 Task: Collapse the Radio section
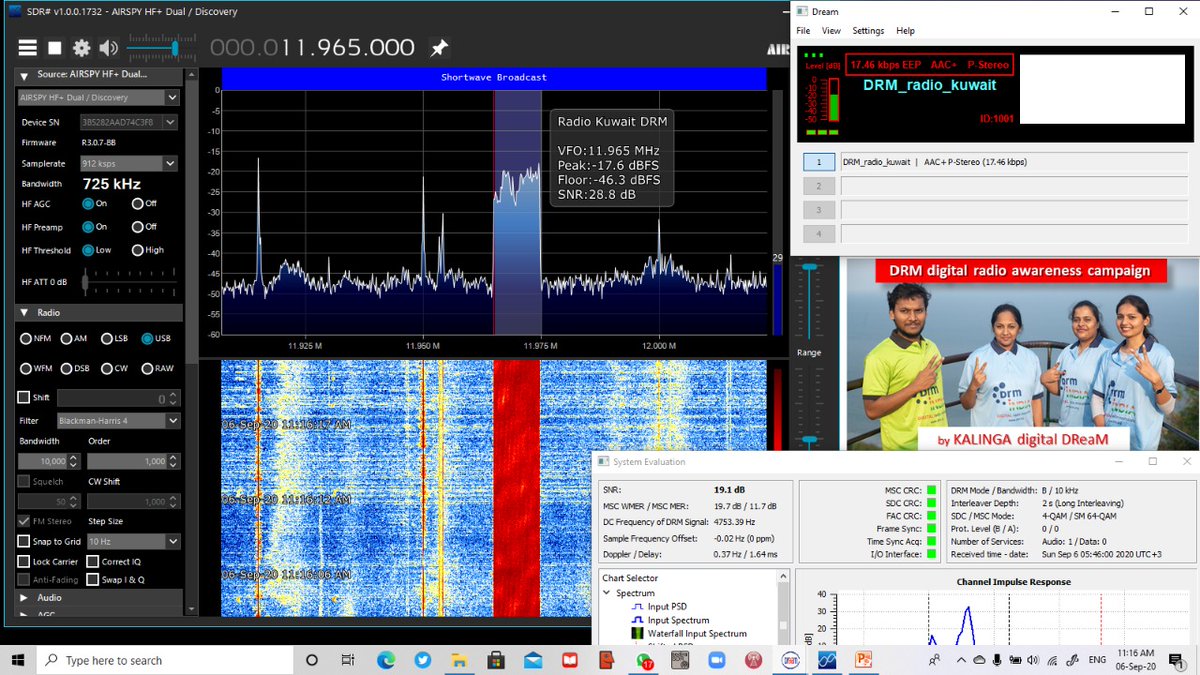[x=25, y=312]
